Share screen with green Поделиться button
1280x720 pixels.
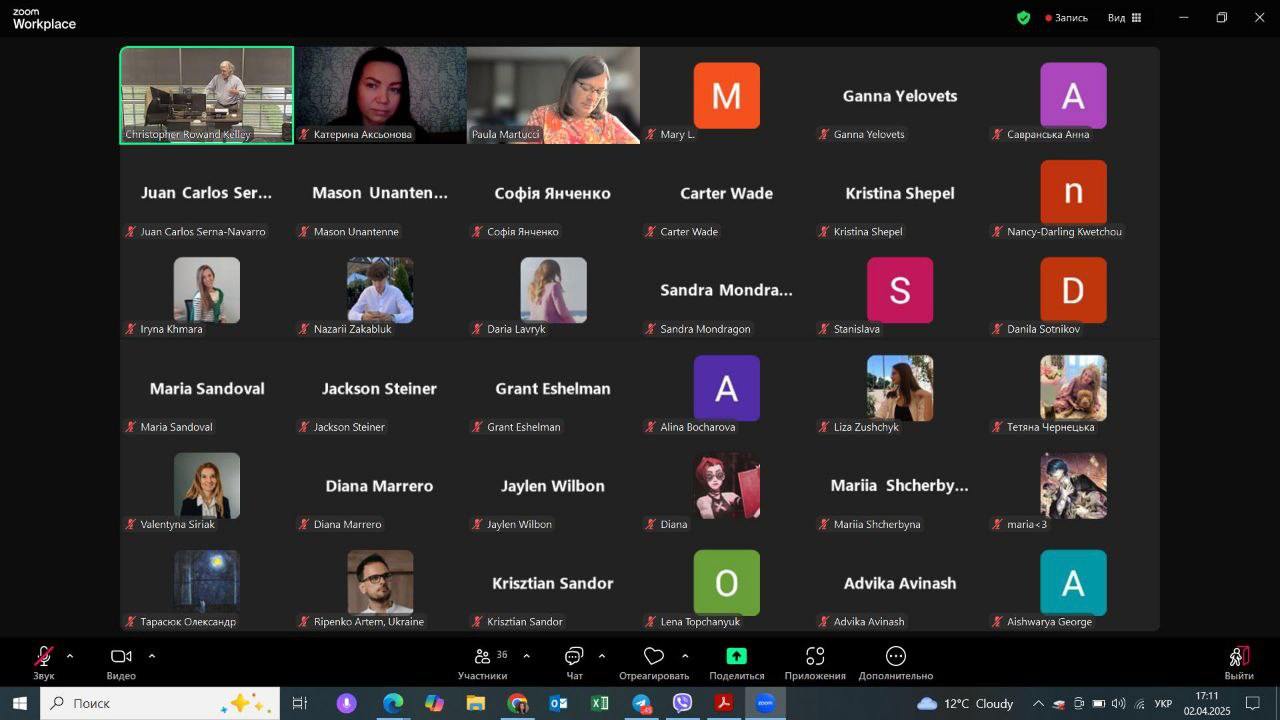(737, 663)
